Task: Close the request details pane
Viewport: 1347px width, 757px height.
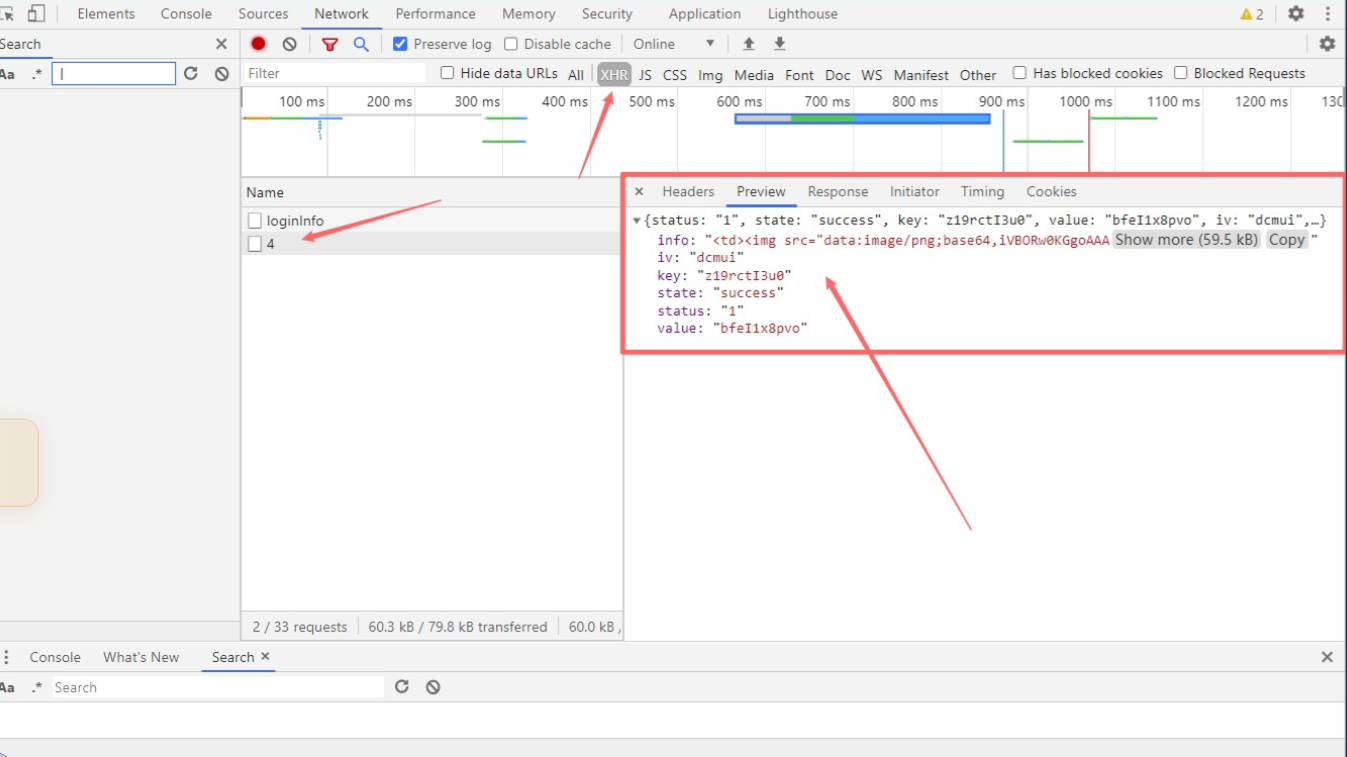Action: click(639, 191)
